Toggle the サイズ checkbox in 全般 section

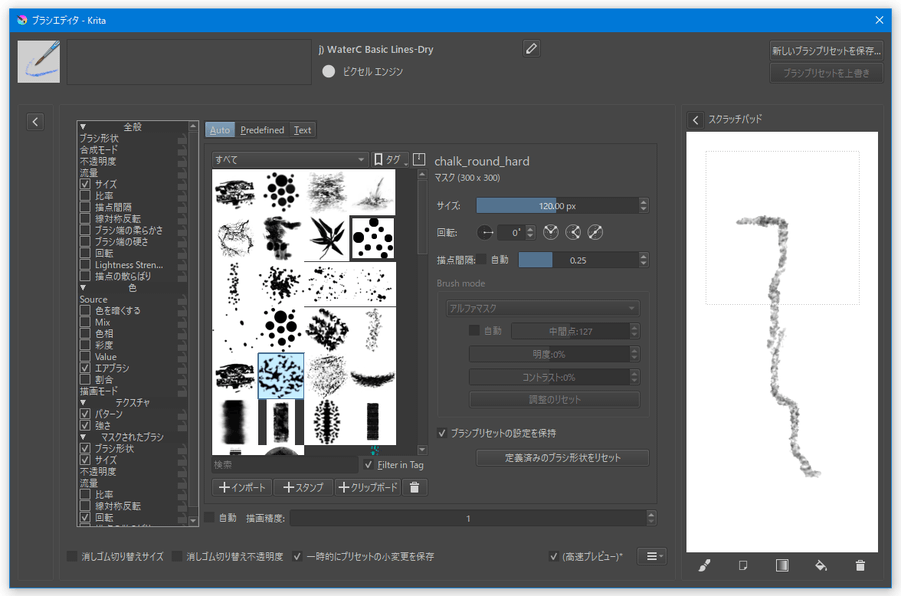click(85, 184)
